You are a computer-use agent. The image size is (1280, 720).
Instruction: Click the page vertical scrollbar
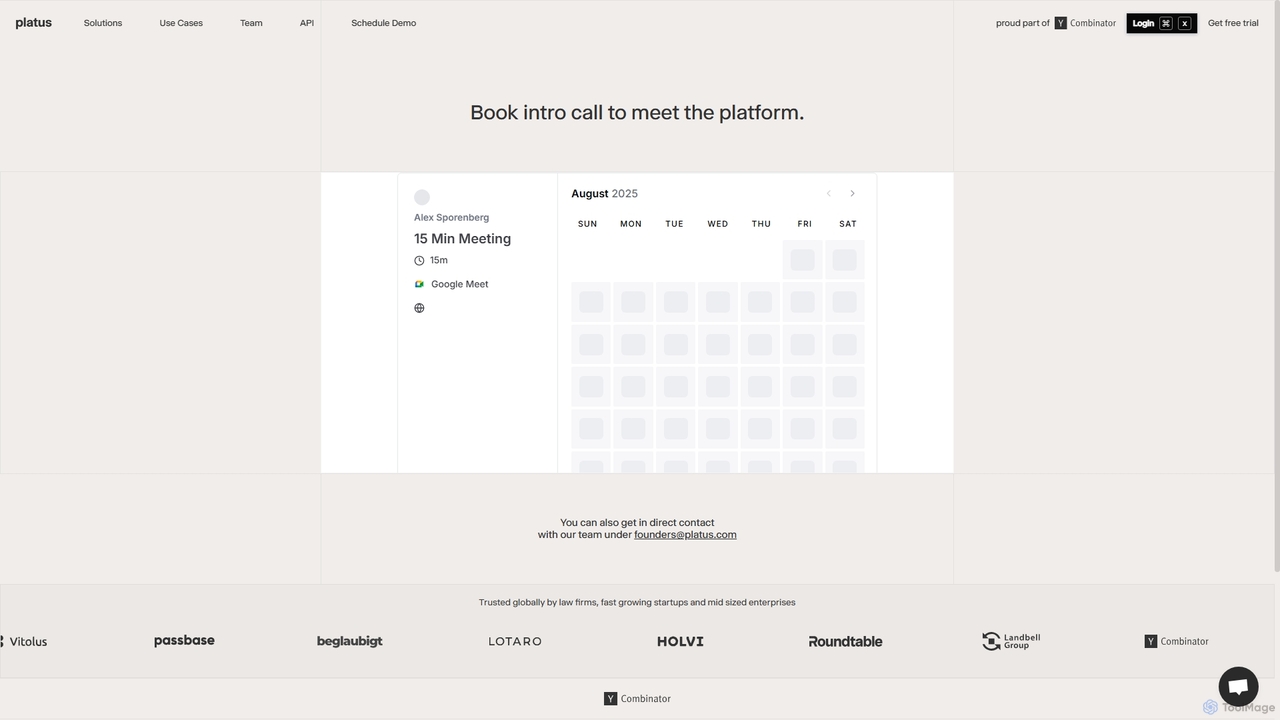pos(1275,285)
